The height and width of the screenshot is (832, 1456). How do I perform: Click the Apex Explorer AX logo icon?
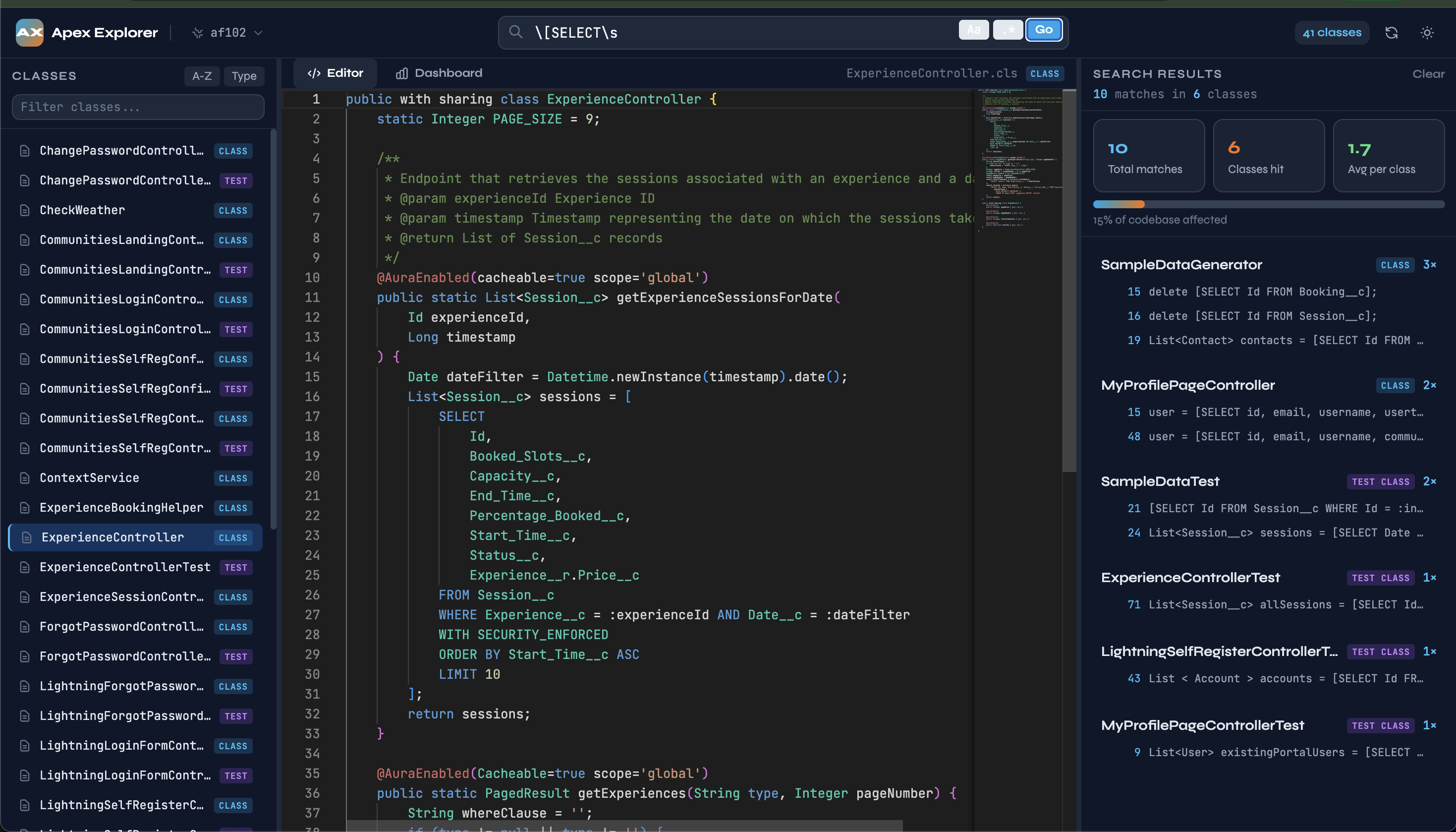(29, 33)
